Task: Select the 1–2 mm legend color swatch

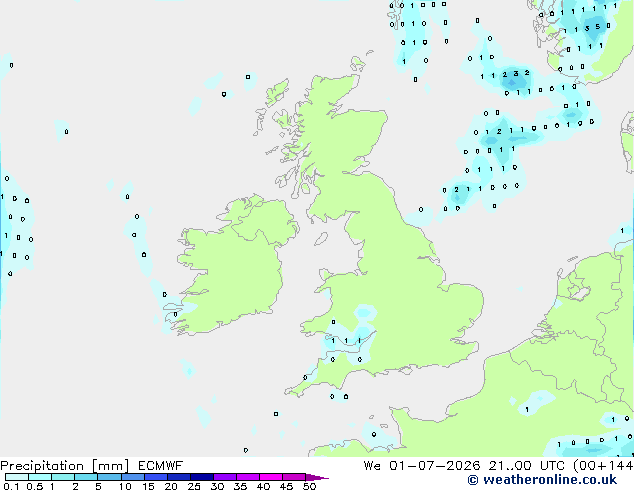Action: pyautogui.click(x=63, y=477)
